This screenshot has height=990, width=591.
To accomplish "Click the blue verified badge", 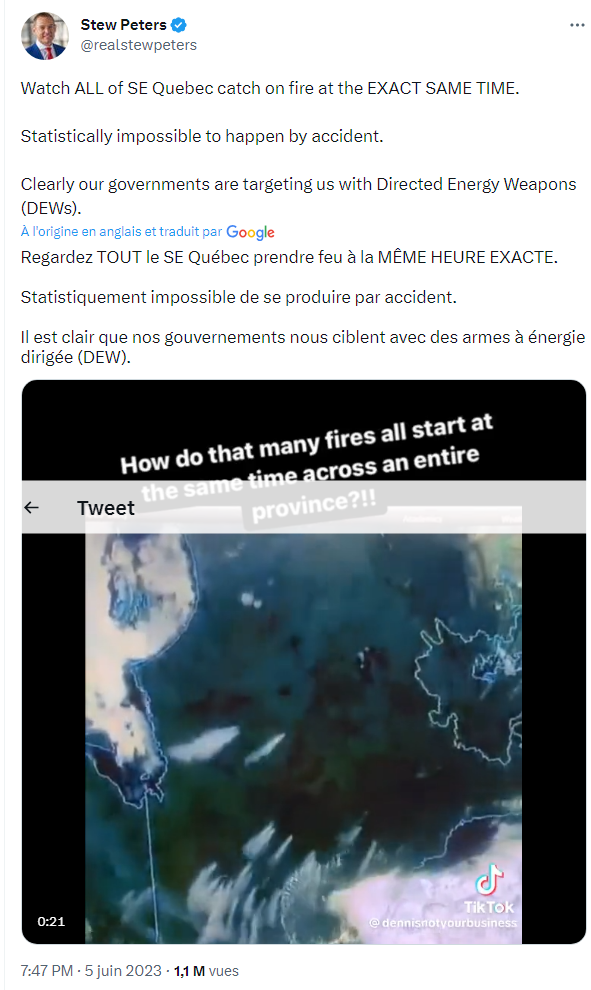I will pos(179,25).
